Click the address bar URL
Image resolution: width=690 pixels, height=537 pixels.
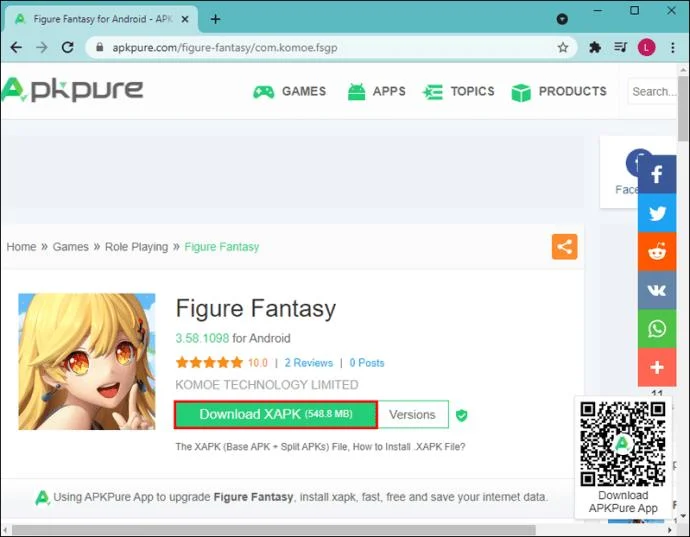(225, 48)
